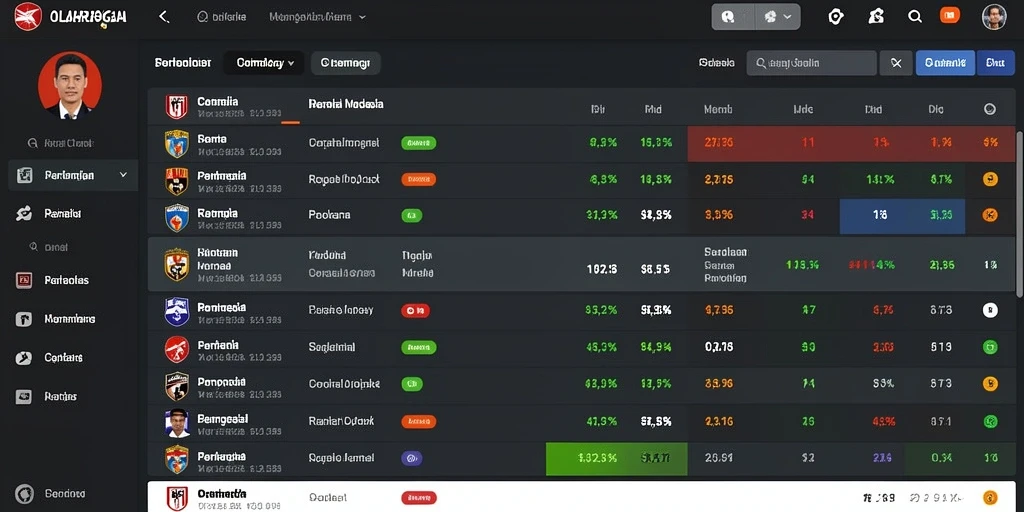Open the user avatar in top-right corner
The width and height of the screenshot is (1024, 512).
pos(994,17)
